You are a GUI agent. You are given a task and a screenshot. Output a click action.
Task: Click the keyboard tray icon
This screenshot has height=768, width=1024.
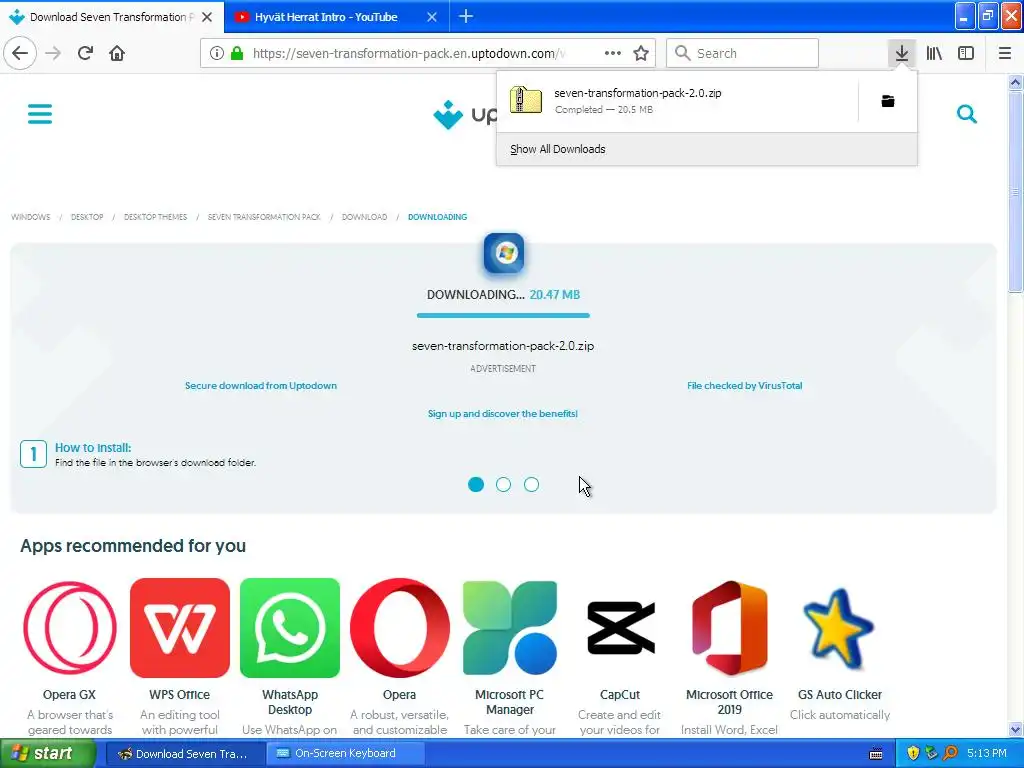click(876, 754)
